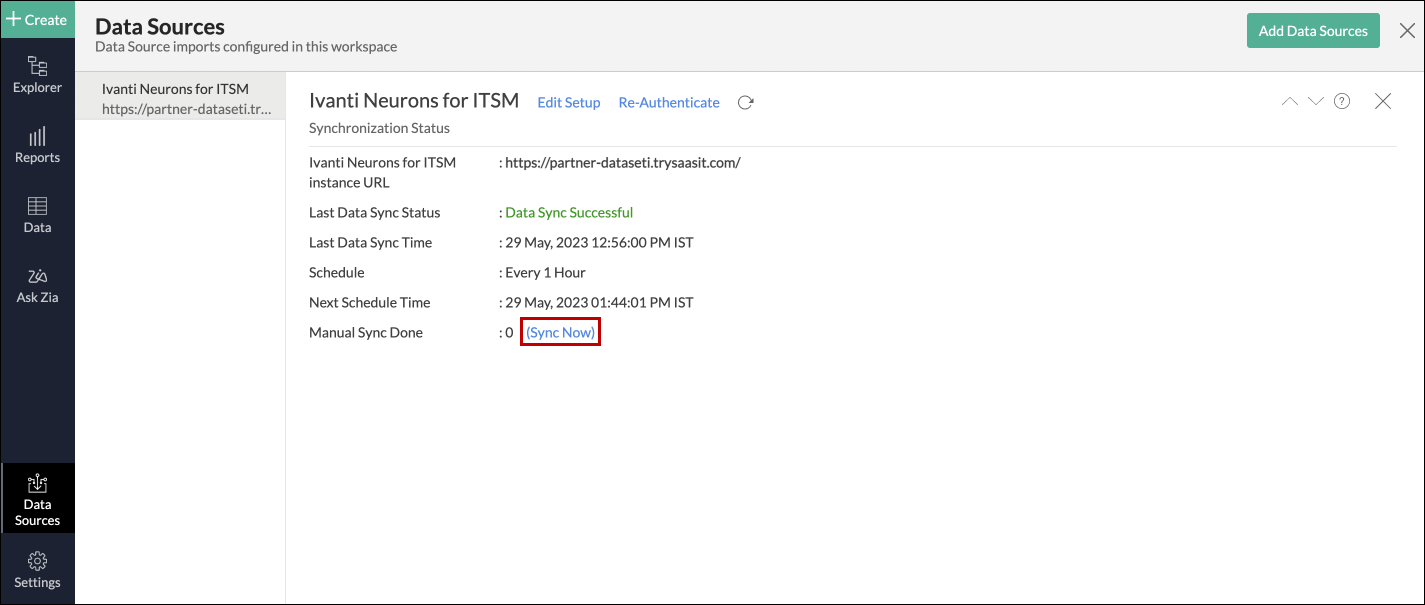Re-Authenticate the Ivanti Neurons connection
The width and height of the screenshot is (1425, 605).
click(x=668, y=102)
